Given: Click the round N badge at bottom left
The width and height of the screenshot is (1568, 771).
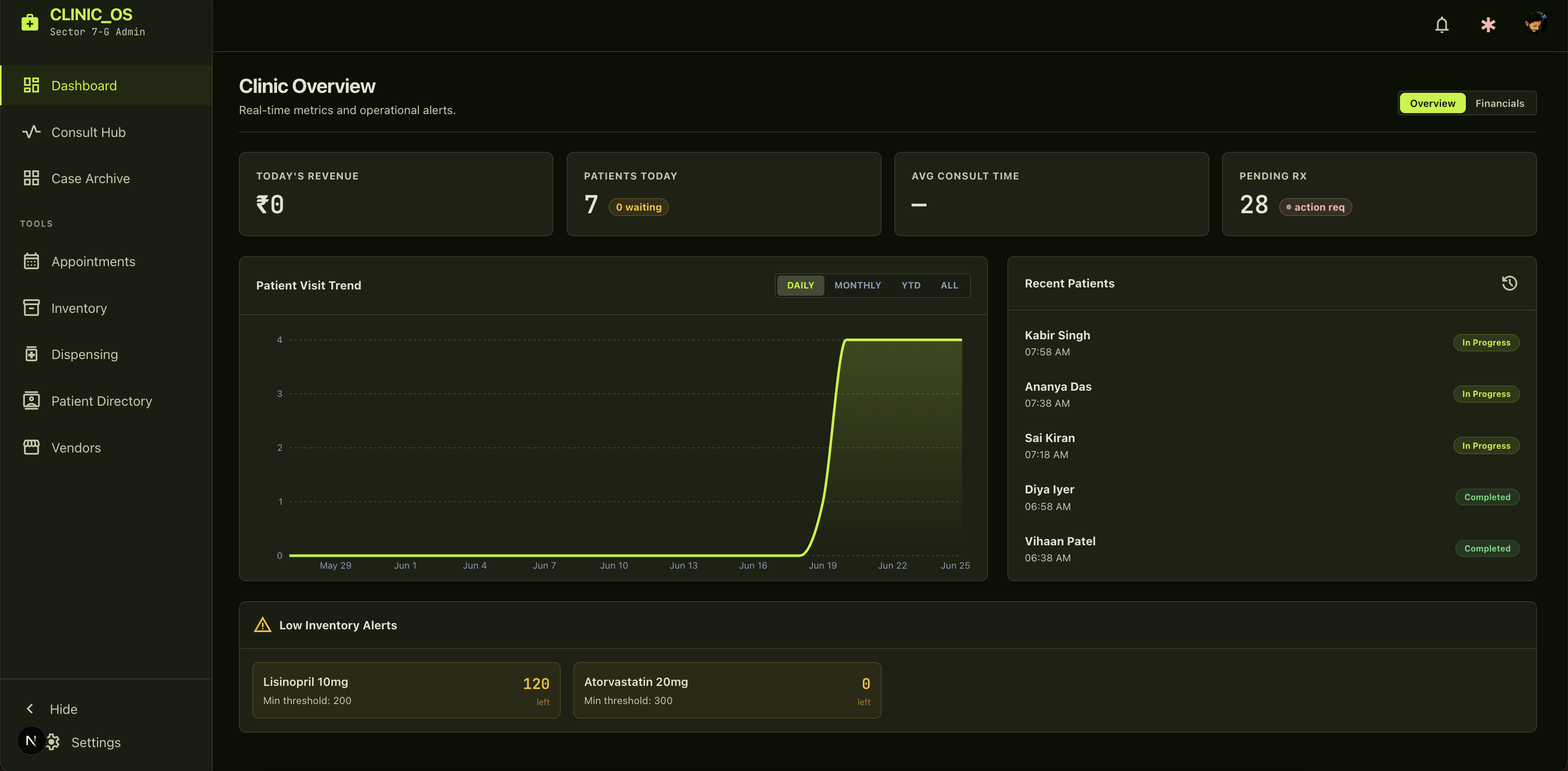Looking at the screenshot, I should (31, 740).
